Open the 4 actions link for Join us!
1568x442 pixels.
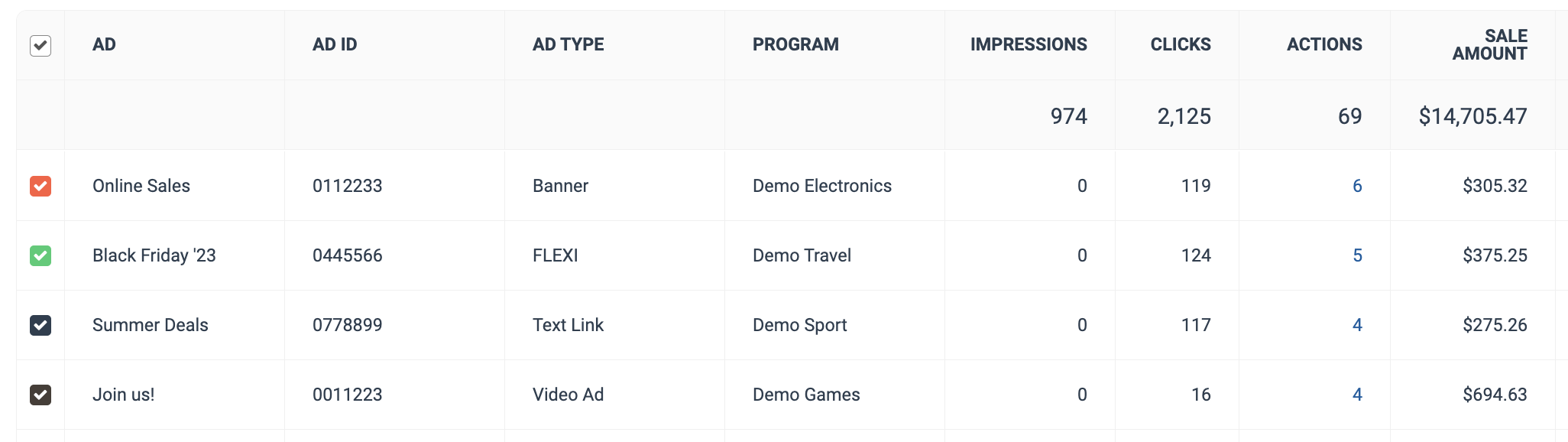tap(1357, 395)
